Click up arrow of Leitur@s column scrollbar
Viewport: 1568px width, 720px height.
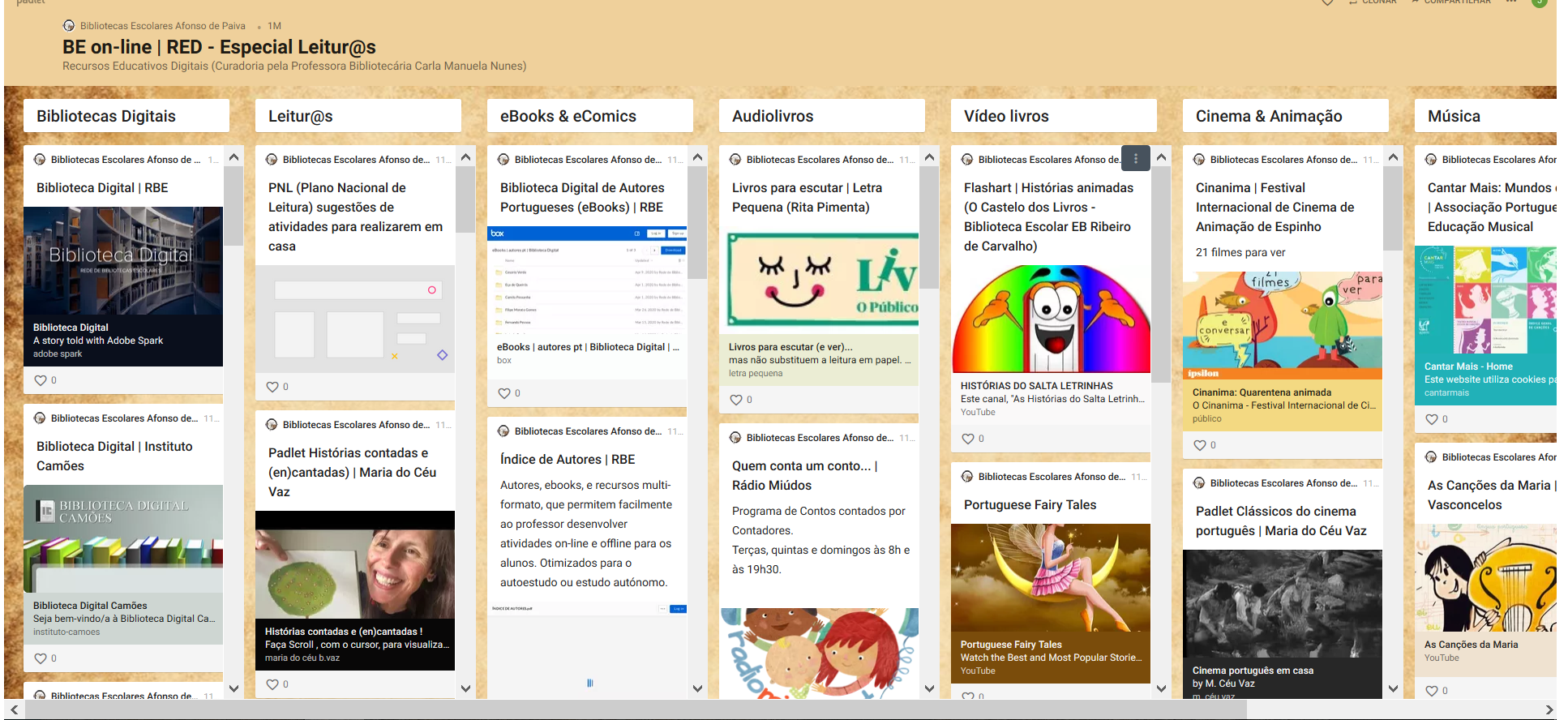click(465, 156)
